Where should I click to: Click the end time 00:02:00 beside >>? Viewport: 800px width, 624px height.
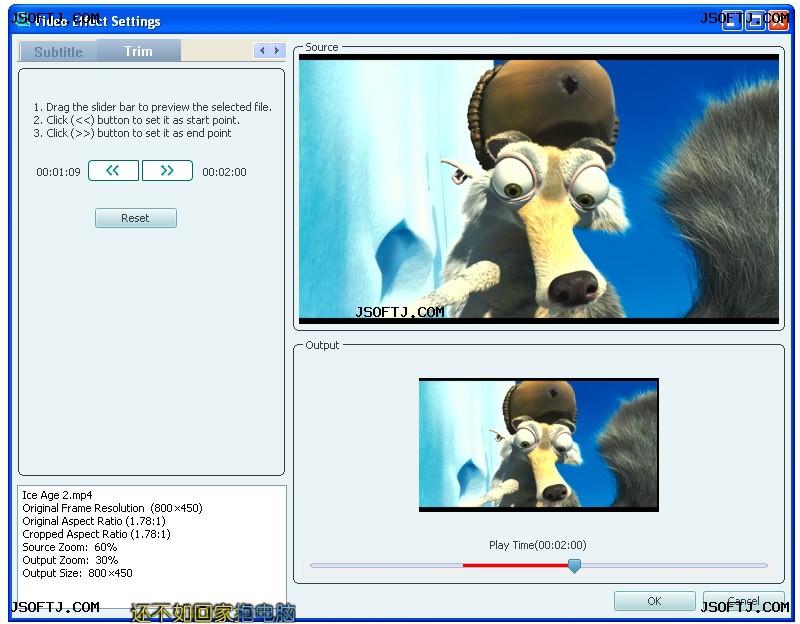[x=224, y=172]
